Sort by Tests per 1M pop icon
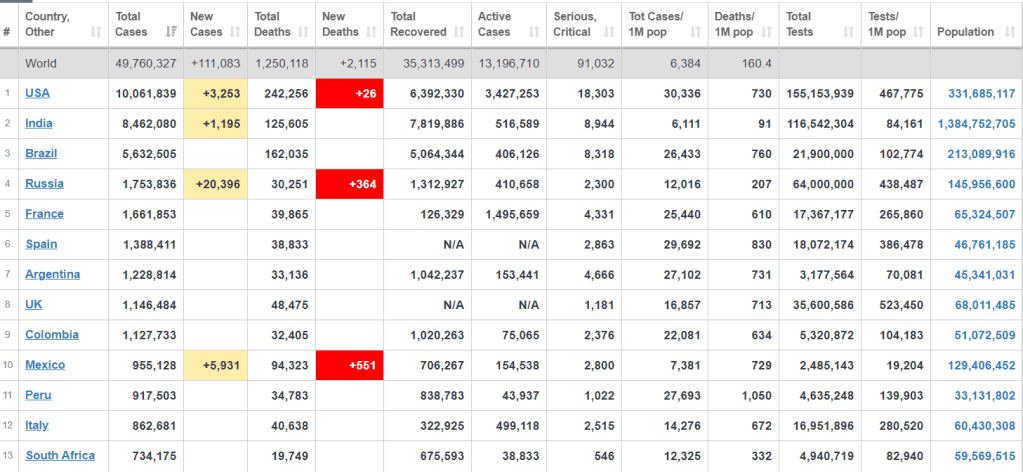Viewport: 1023px width, 472px height. (x=917, y=32)
